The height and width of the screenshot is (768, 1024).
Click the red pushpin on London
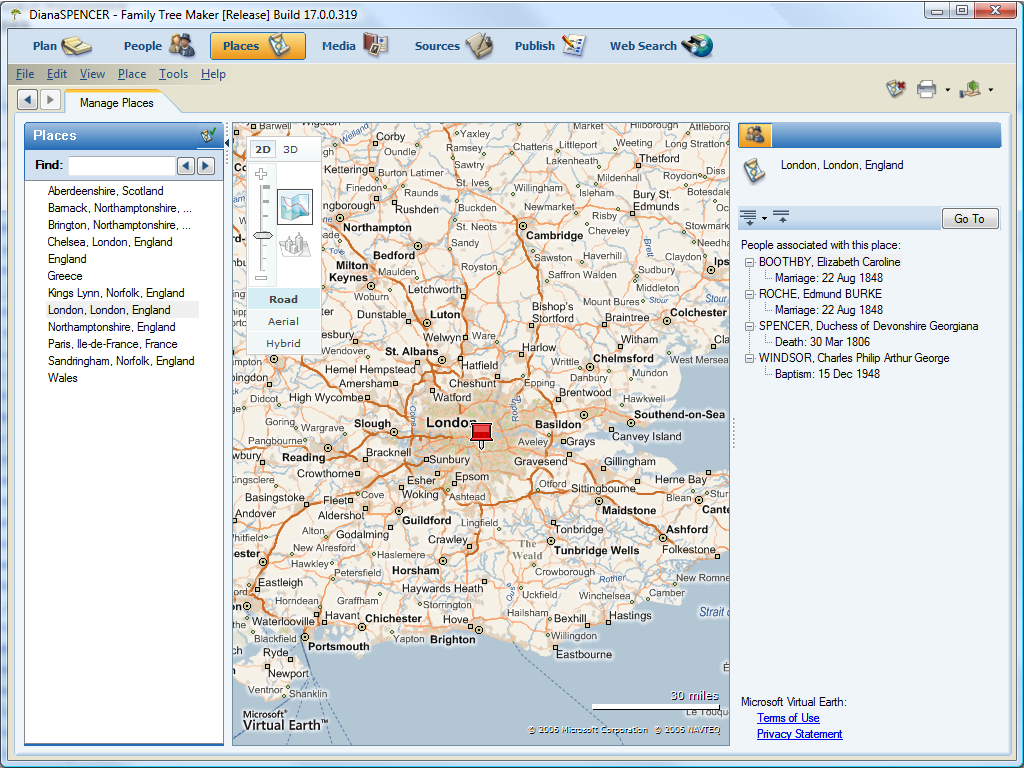pyautogui.click(x=481, y=433)
